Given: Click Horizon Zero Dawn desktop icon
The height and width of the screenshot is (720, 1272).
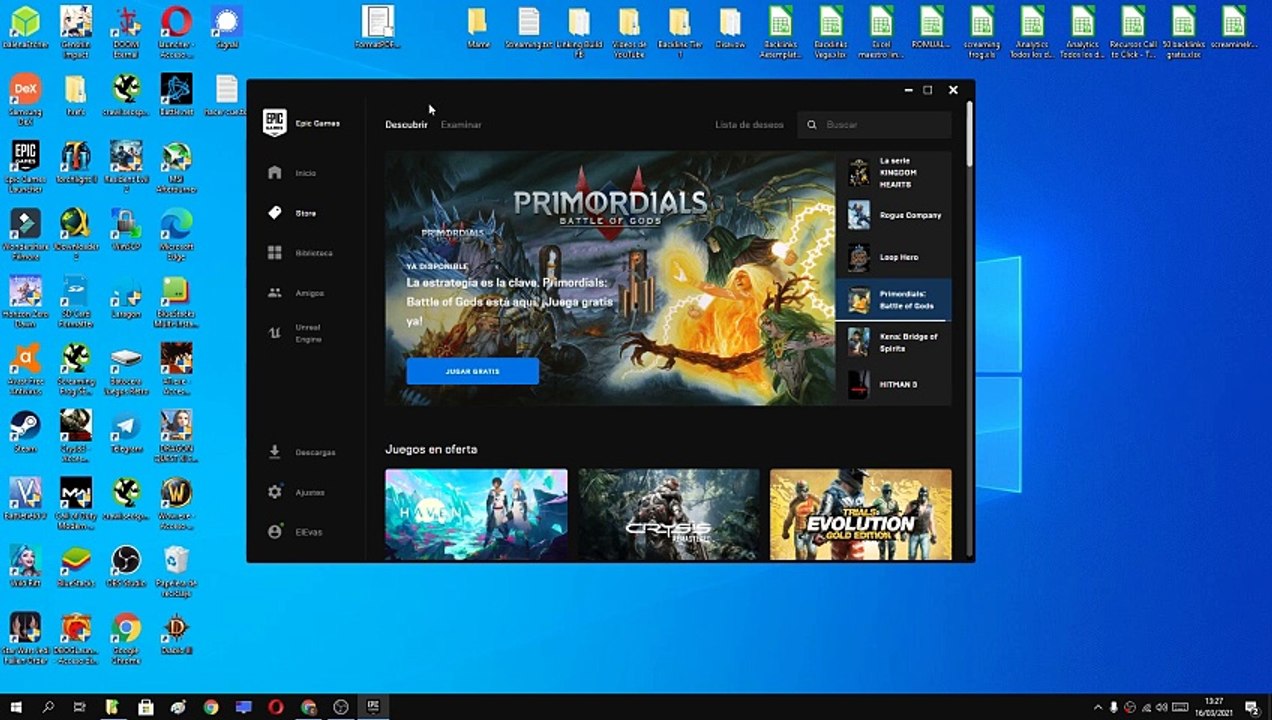Looking at the screenshot, I should tap(25, 300).
